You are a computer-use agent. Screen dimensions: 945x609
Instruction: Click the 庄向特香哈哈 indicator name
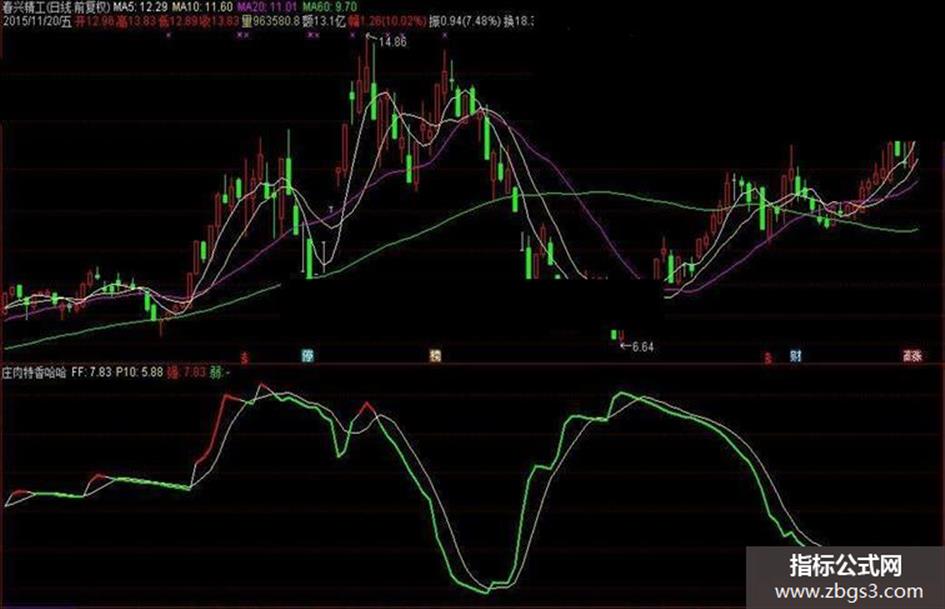click(x=34, y=373)
